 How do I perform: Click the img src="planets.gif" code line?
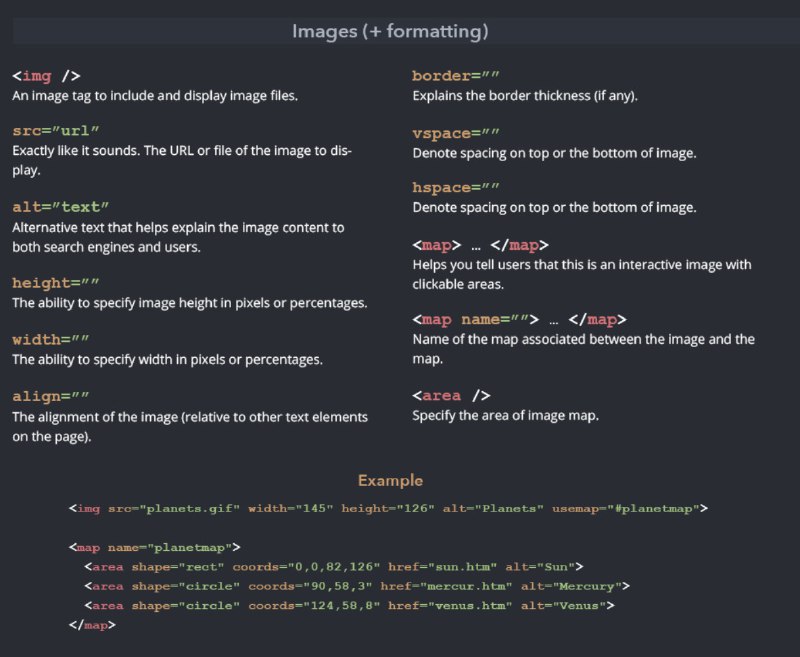[388, 509]
